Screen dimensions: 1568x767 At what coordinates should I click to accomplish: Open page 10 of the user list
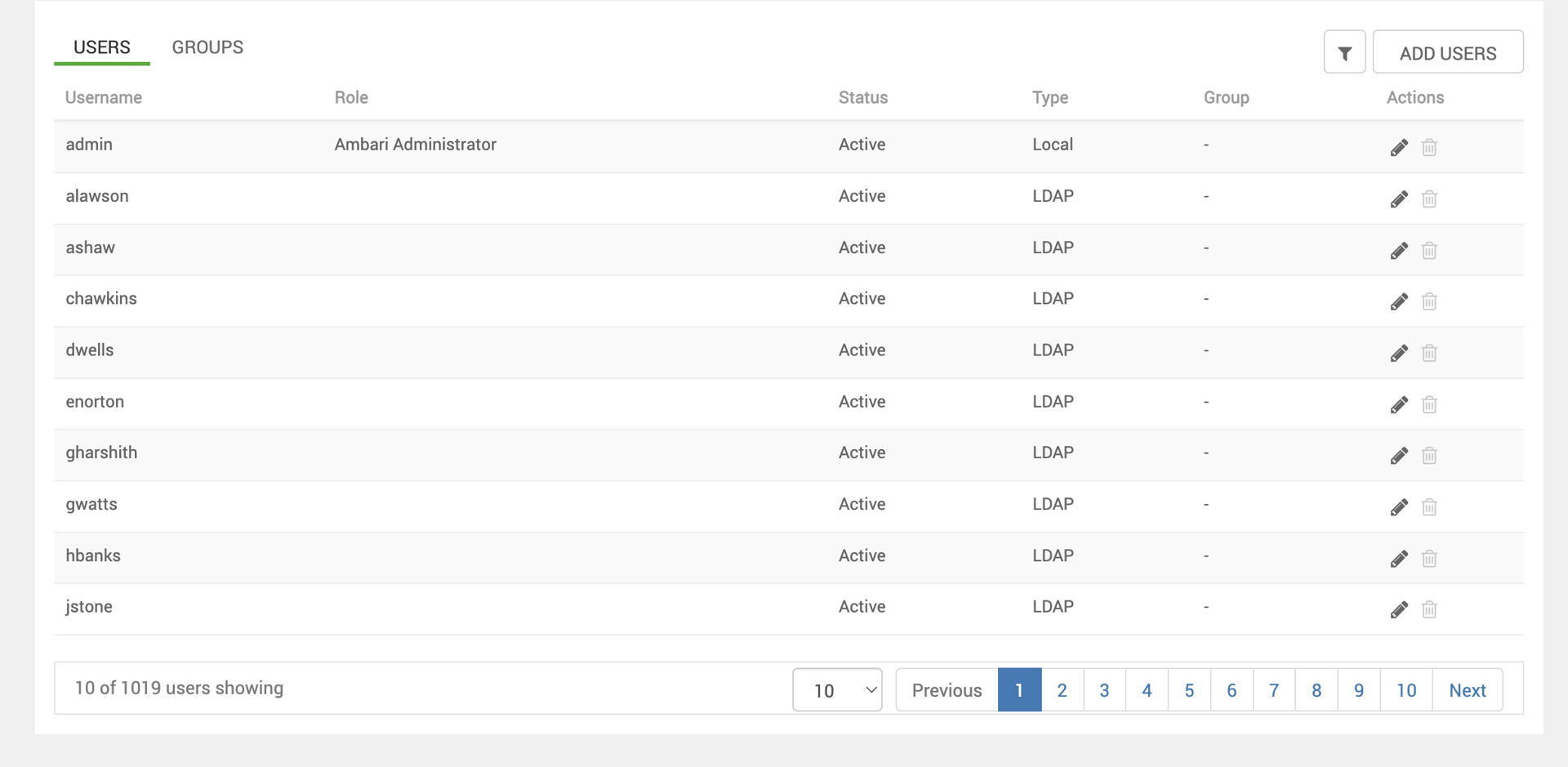(x=1405, y=690)
